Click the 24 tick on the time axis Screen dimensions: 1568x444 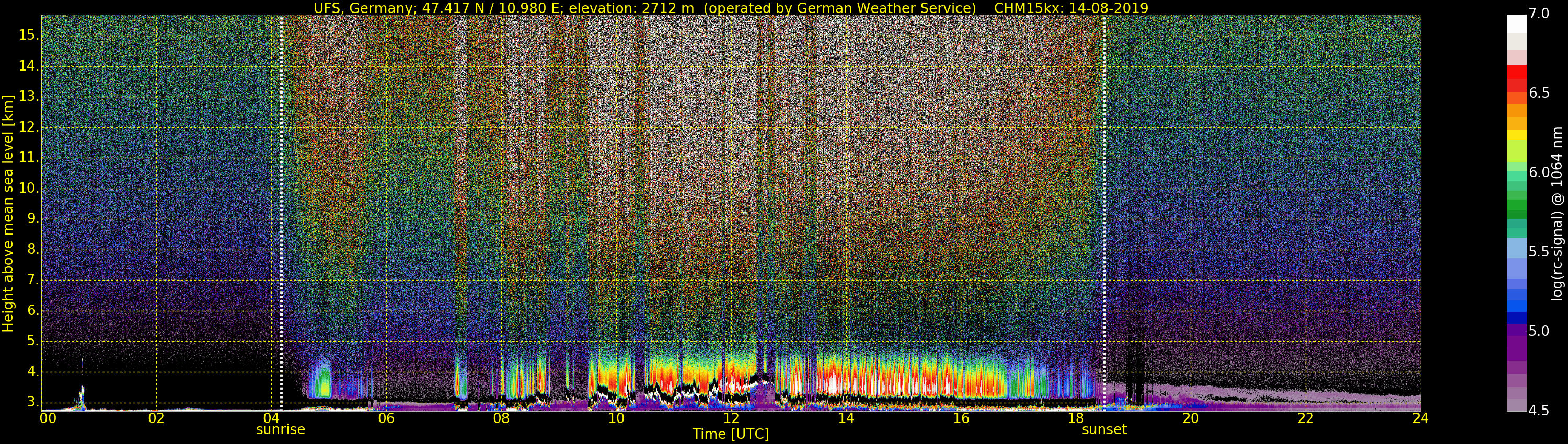[1420, 418]
